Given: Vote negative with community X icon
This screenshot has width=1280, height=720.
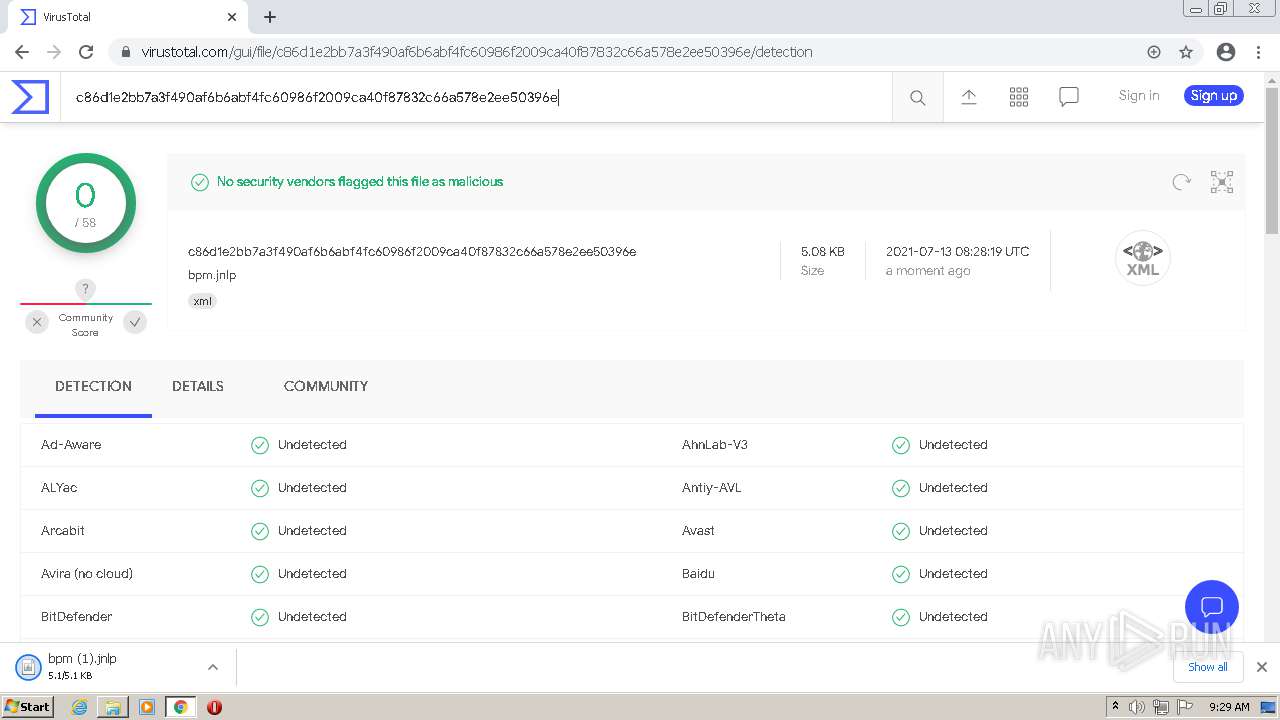Looking at the screenshot, I should [x=37, y=322].
